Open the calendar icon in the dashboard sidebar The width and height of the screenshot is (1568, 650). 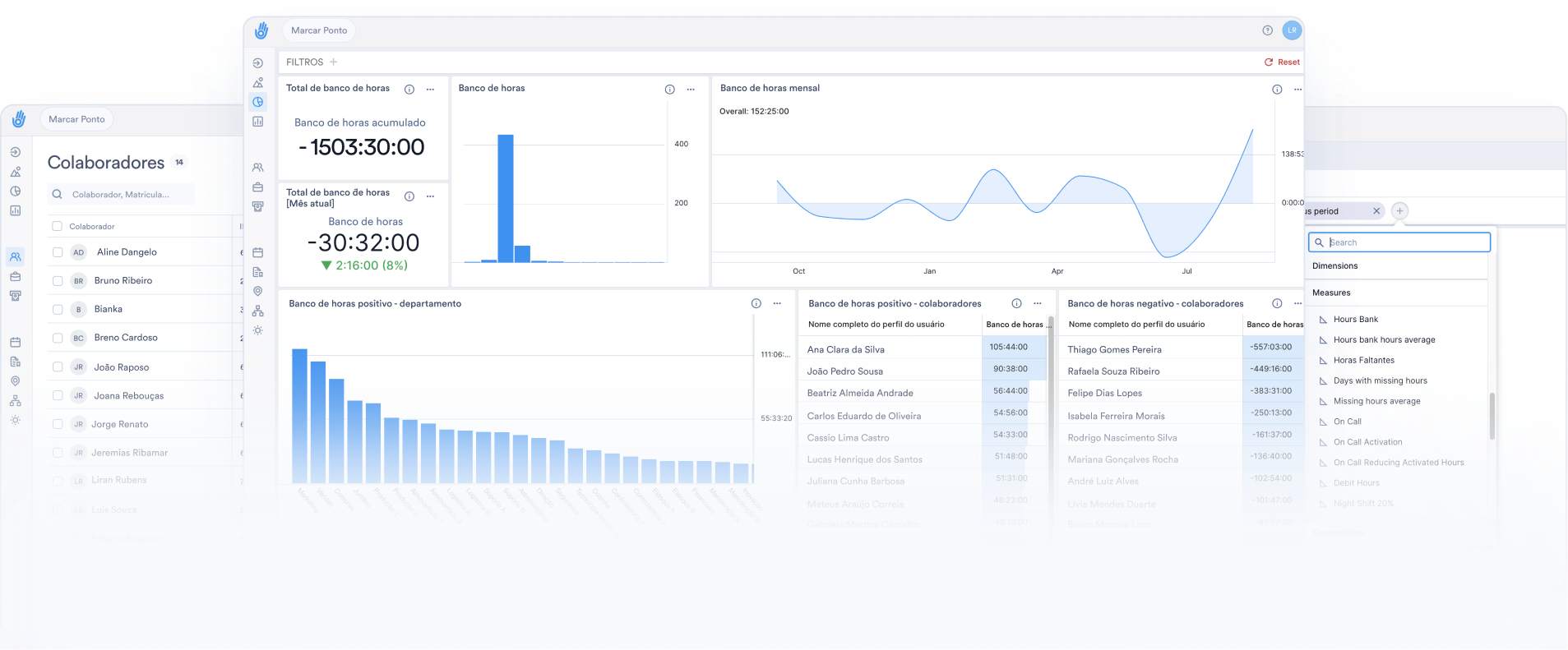pyautogui.click(x=258, y=252)
